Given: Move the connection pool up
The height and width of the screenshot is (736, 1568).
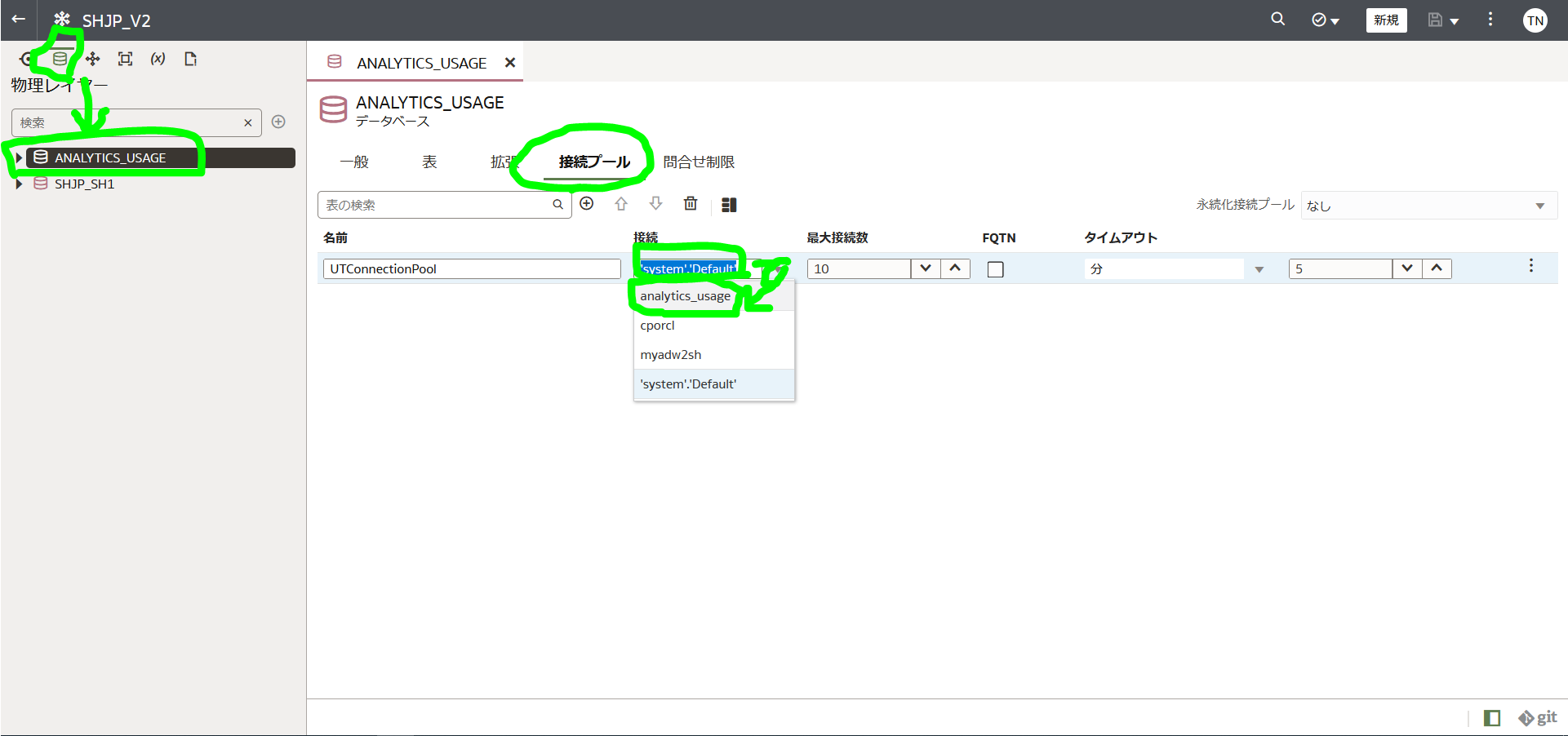Looking at the screenshot, I should tap(621, 204).
